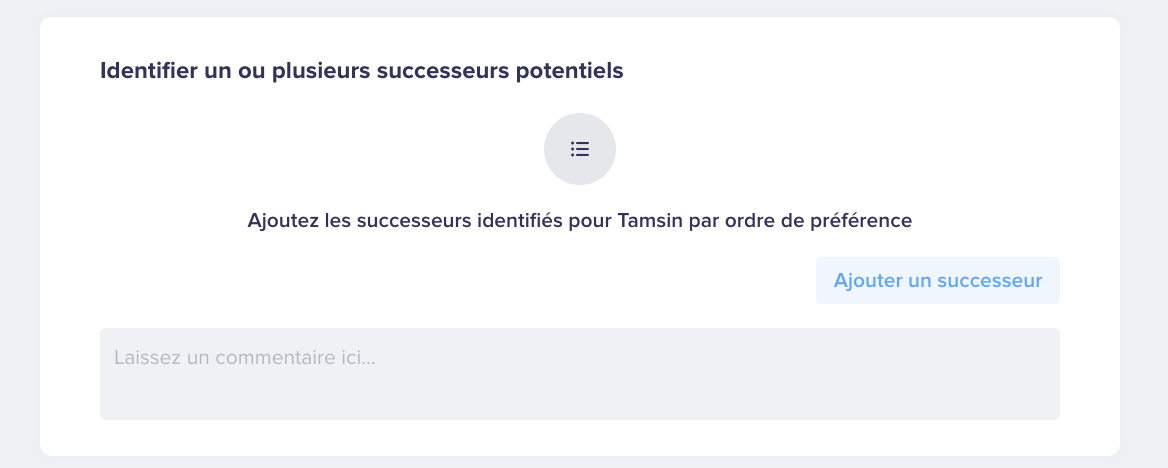
Task: Focus the 'Laissez un commentaire ici...' text area
Action: 580,374
